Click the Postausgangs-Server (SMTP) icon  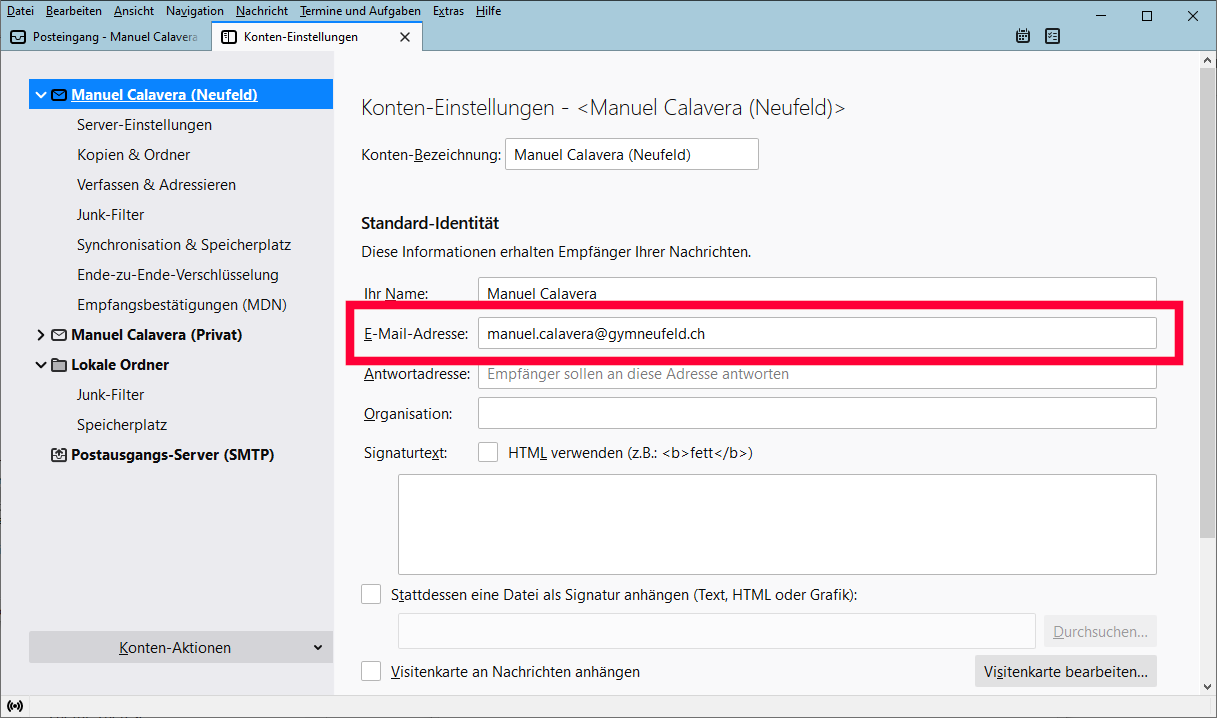pyautogui.click(x=59, y=455)
